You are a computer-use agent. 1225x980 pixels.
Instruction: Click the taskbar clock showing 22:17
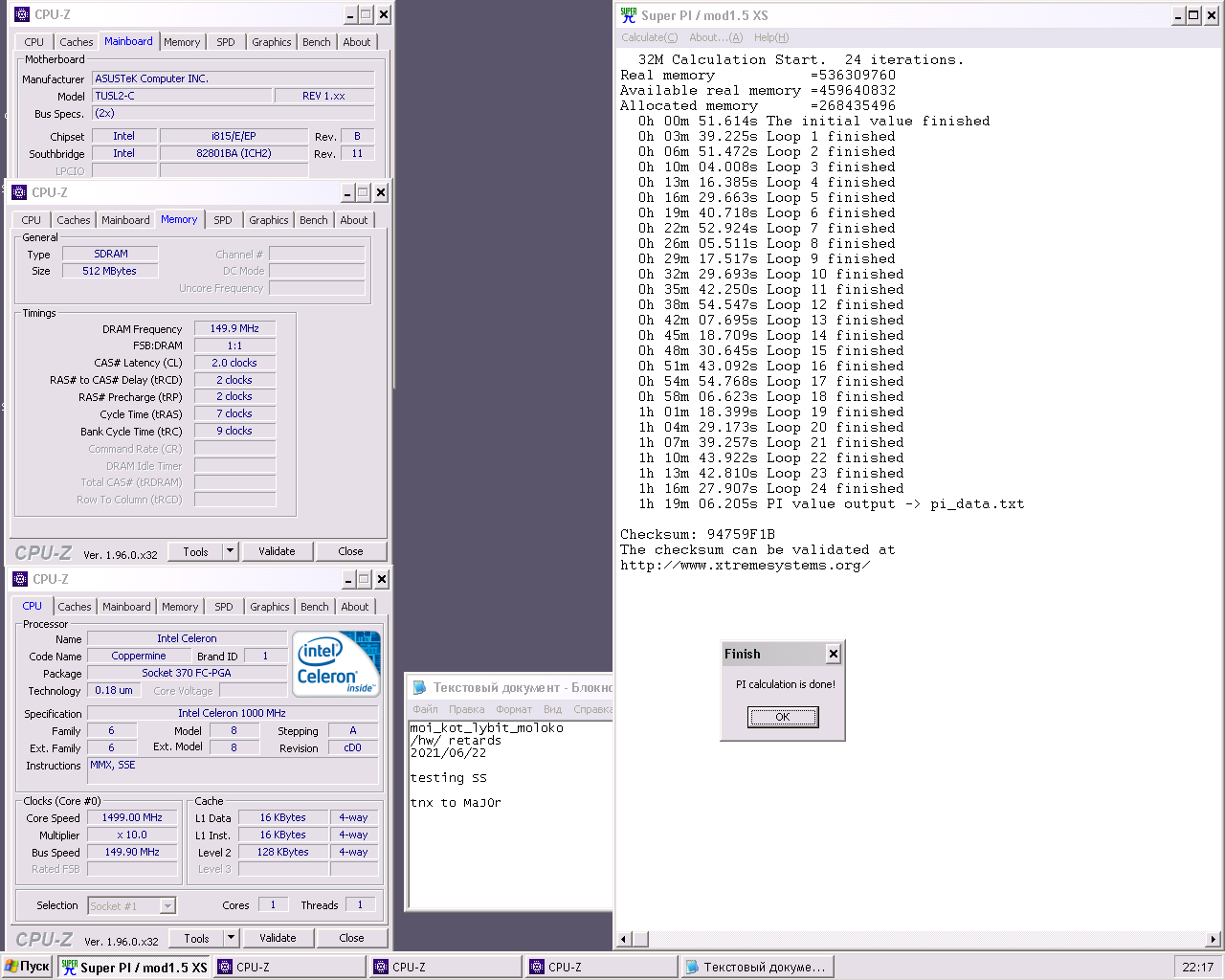pyautogui.click(x=1197, y=967)
